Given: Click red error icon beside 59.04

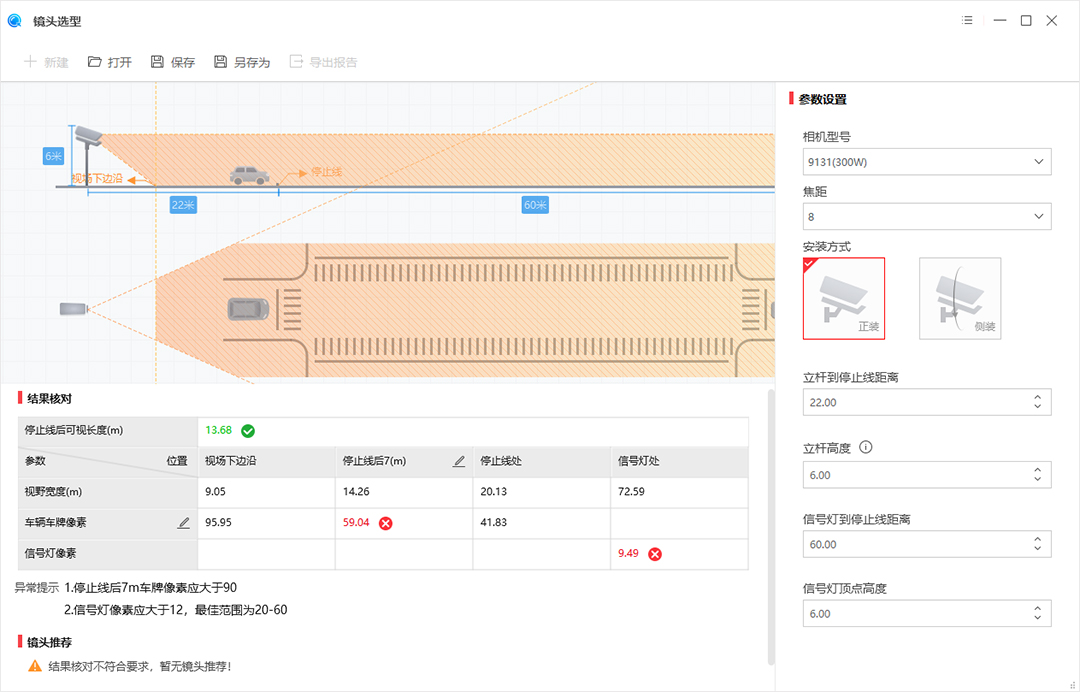Looking at the screenshot, I should [x=385, y=523].
